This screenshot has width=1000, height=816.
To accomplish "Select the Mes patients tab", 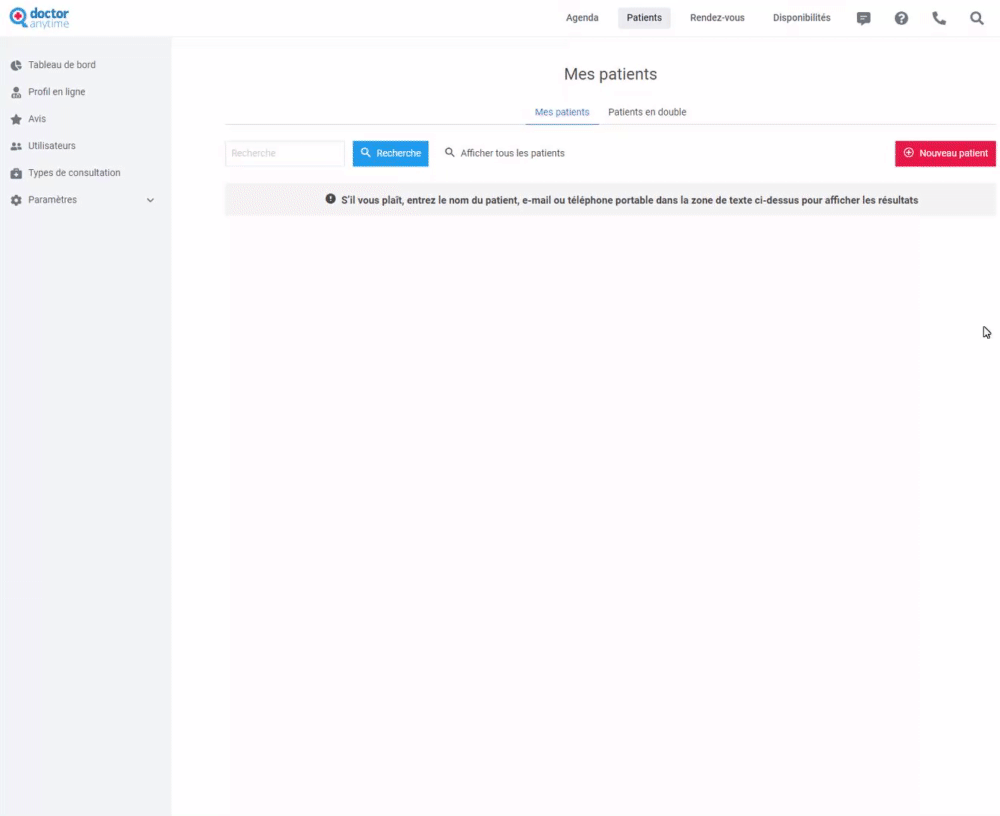I will click(562, 112).
